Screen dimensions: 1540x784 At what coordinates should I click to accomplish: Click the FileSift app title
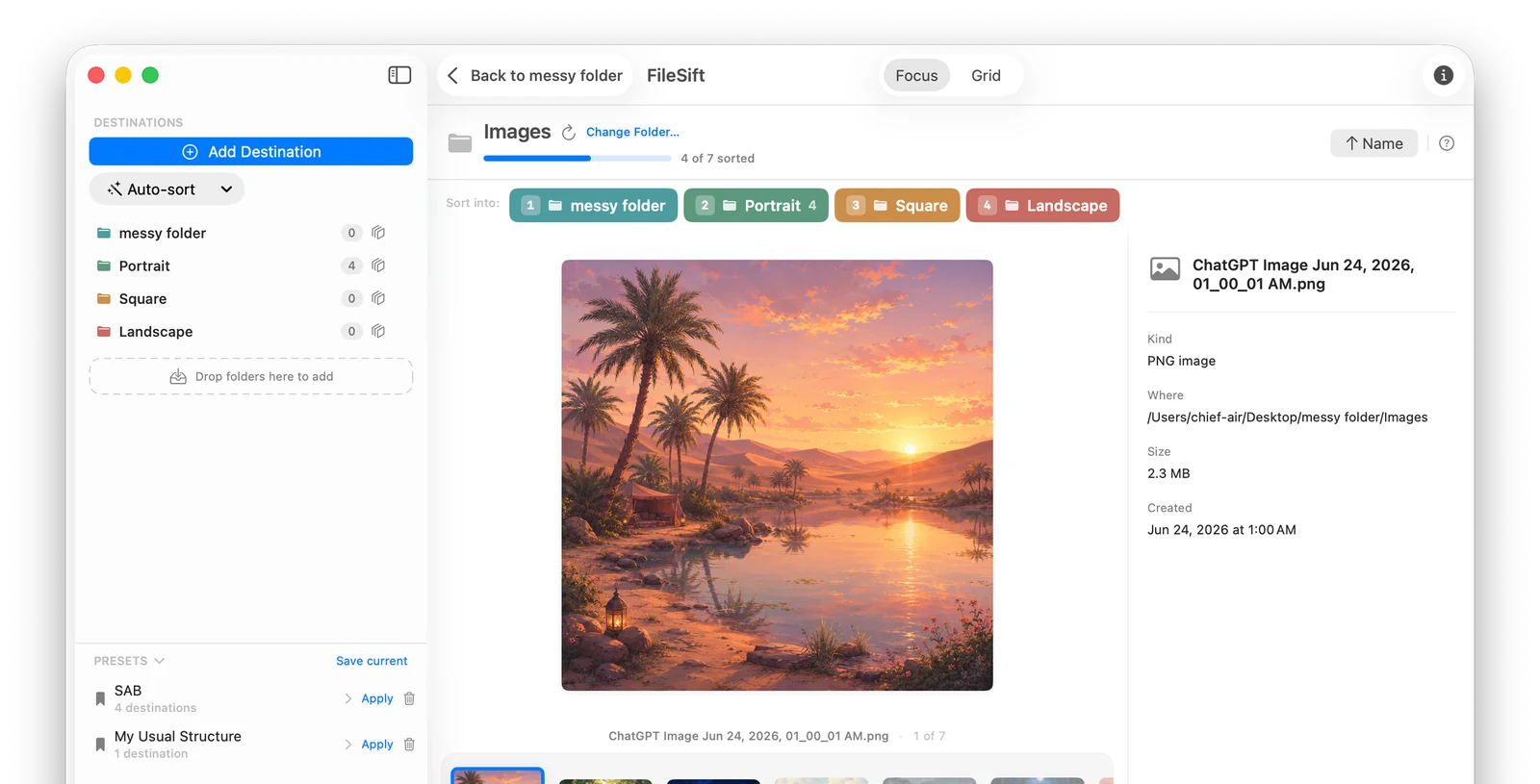point(676,75)
